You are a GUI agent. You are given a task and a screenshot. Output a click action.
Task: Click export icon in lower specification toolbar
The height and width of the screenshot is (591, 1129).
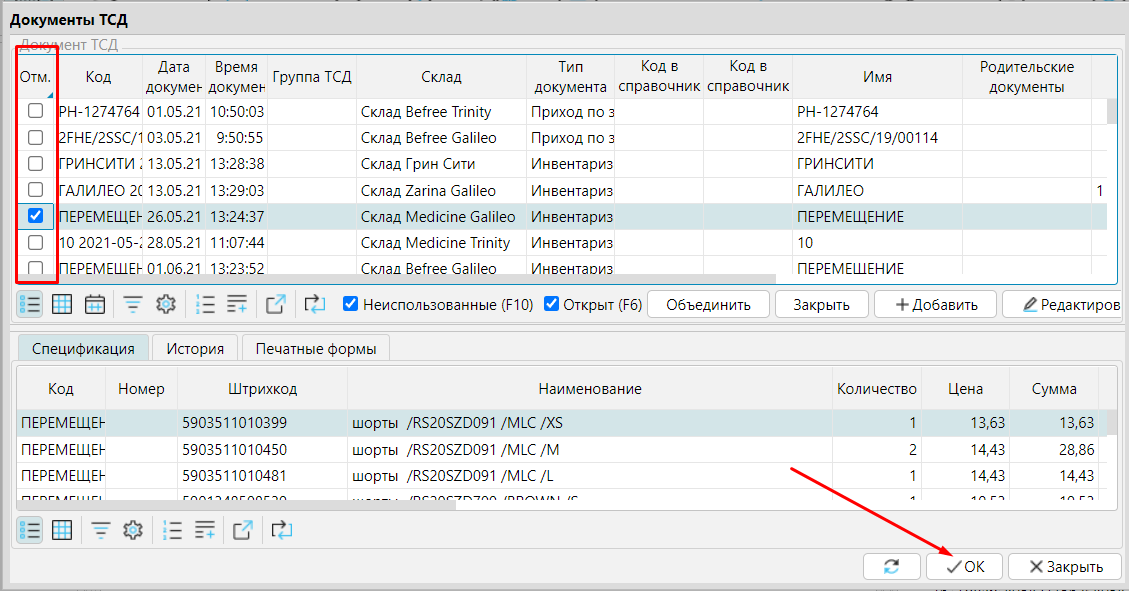(x=243, y=531)
